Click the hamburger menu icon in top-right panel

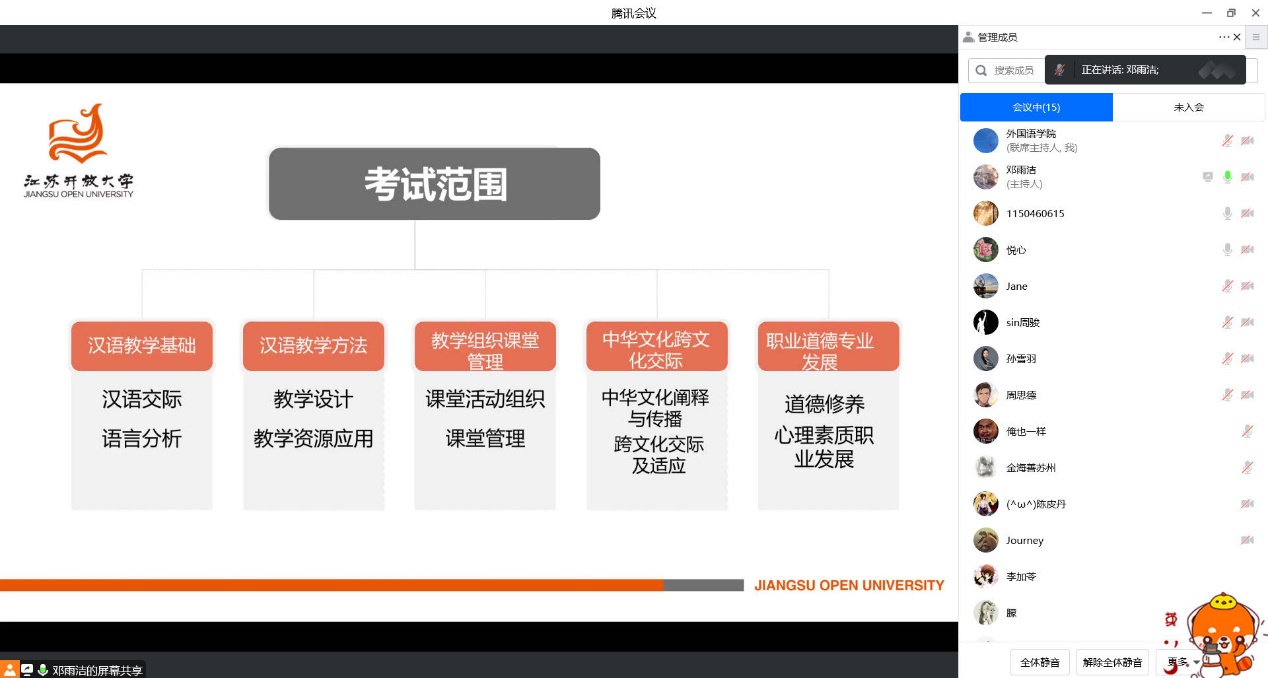(1256, 37)
